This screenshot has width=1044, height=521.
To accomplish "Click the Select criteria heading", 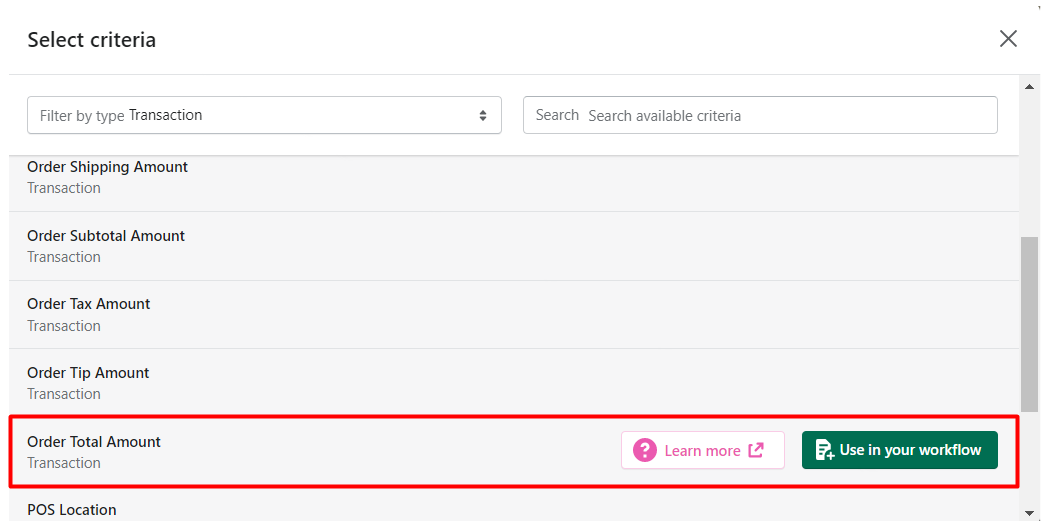I will point(92,39).
